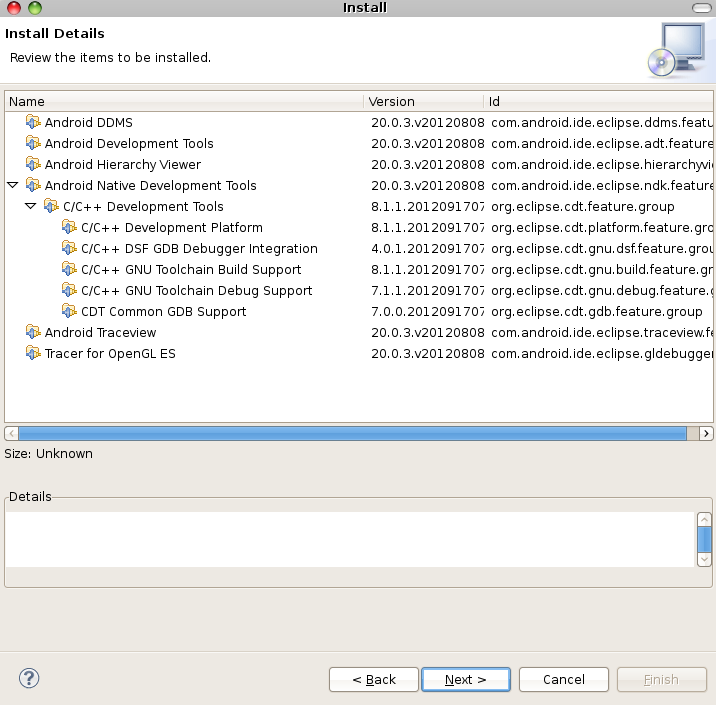Click the GNU Toolchain Build Support icon
The width and height of the screenshot is (716, 705).
coord(69,269)
